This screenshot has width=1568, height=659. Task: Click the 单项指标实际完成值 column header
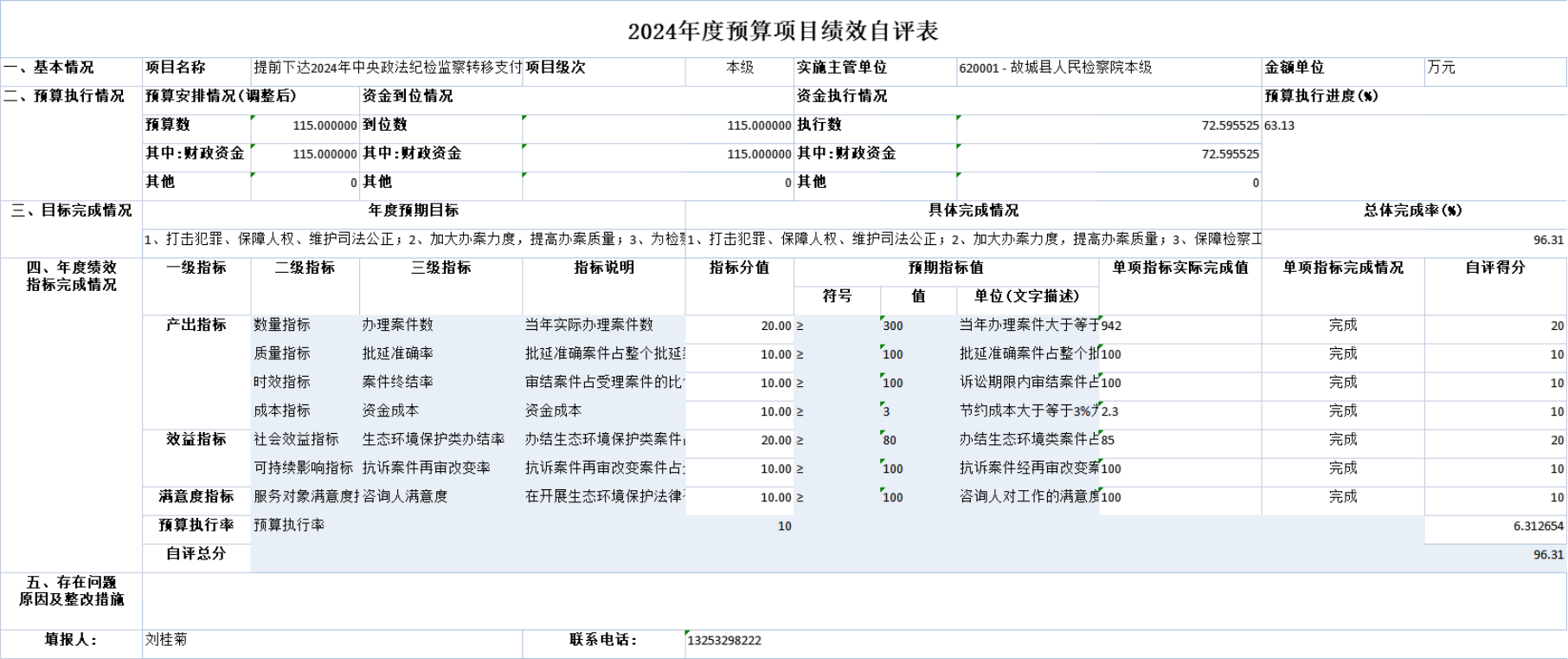[x=1179, y=268]
